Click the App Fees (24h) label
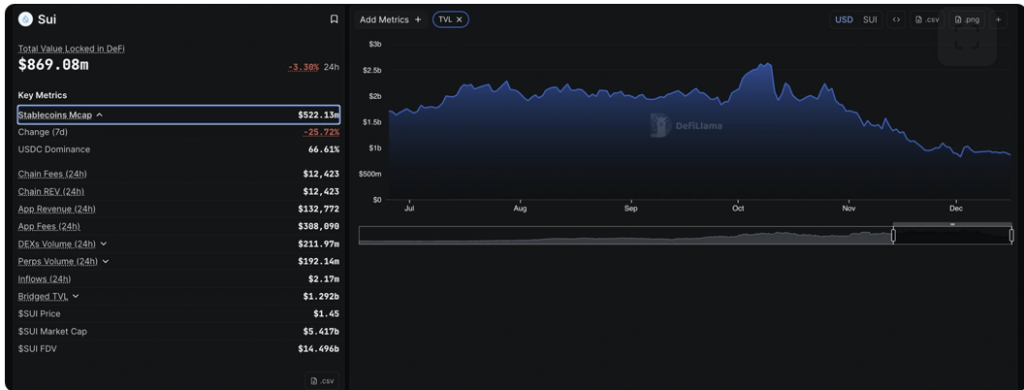1024x390 pixels. (x=49, y=226)
